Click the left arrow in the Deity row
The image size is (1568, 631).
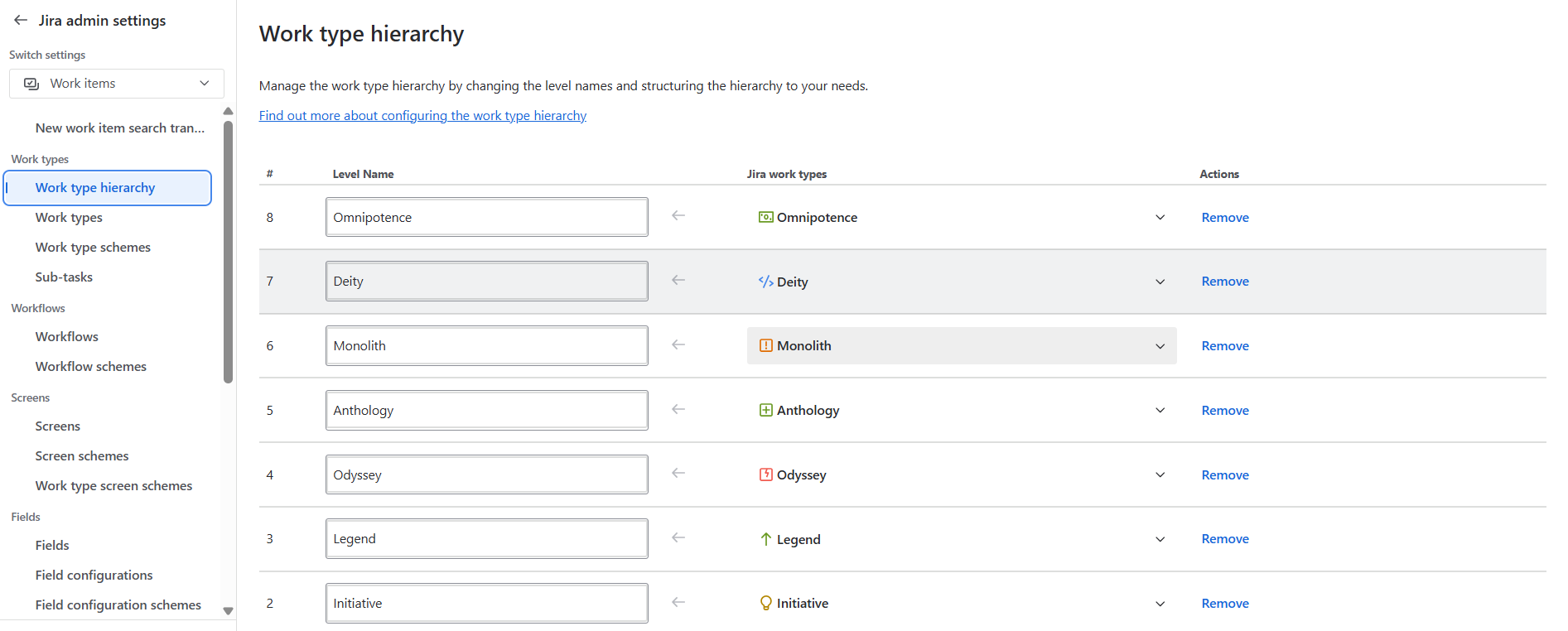click(678, 280)
